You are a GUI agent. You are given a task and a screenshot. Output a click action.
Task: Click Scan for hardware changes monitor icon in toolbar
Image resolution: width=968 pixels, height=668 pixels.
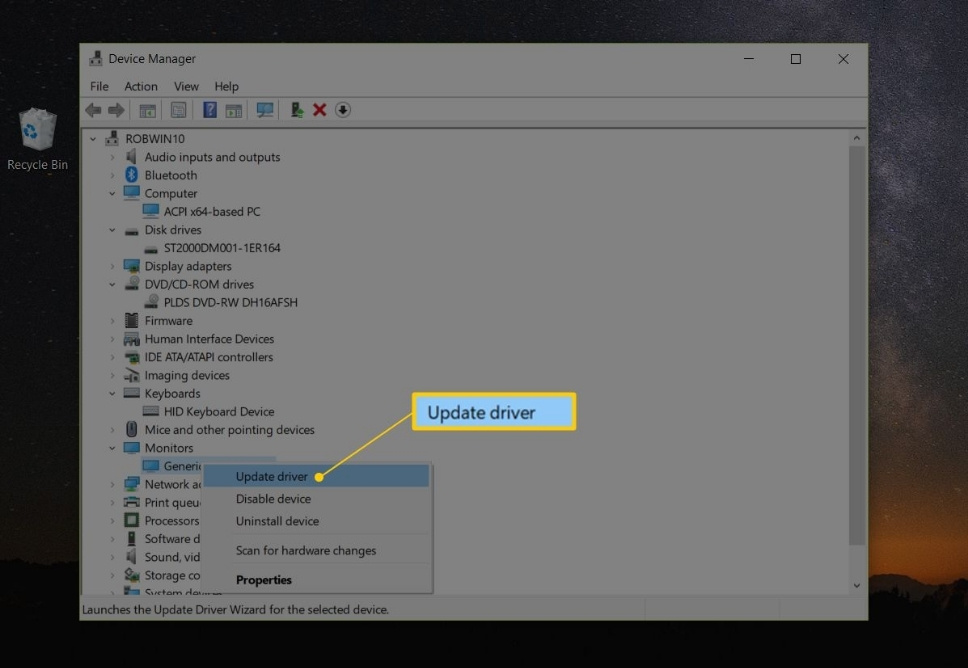click(x=265, y=110)
